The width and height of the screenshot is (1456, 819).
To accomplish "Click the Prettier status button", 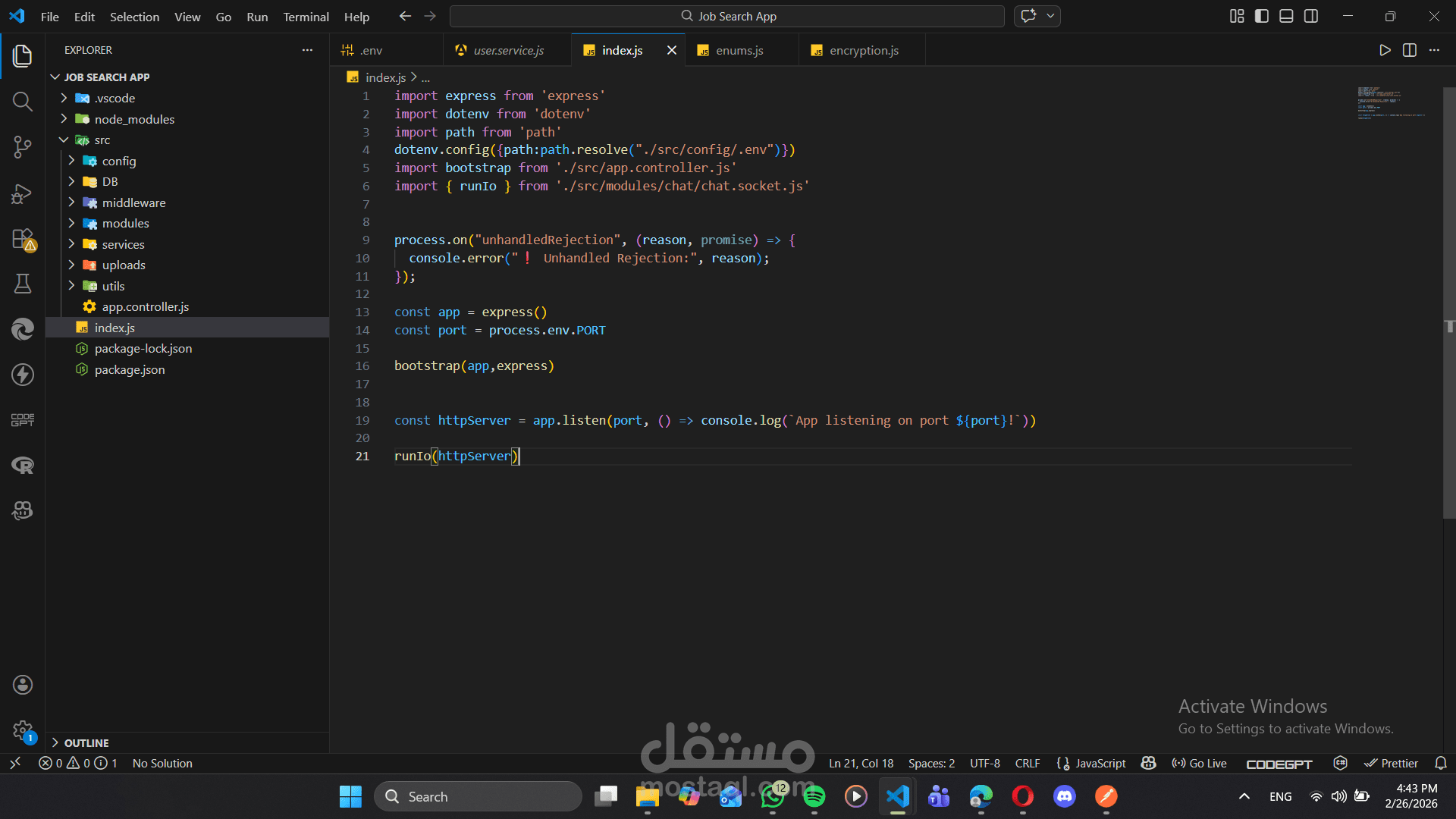I will click(1391, 763).
